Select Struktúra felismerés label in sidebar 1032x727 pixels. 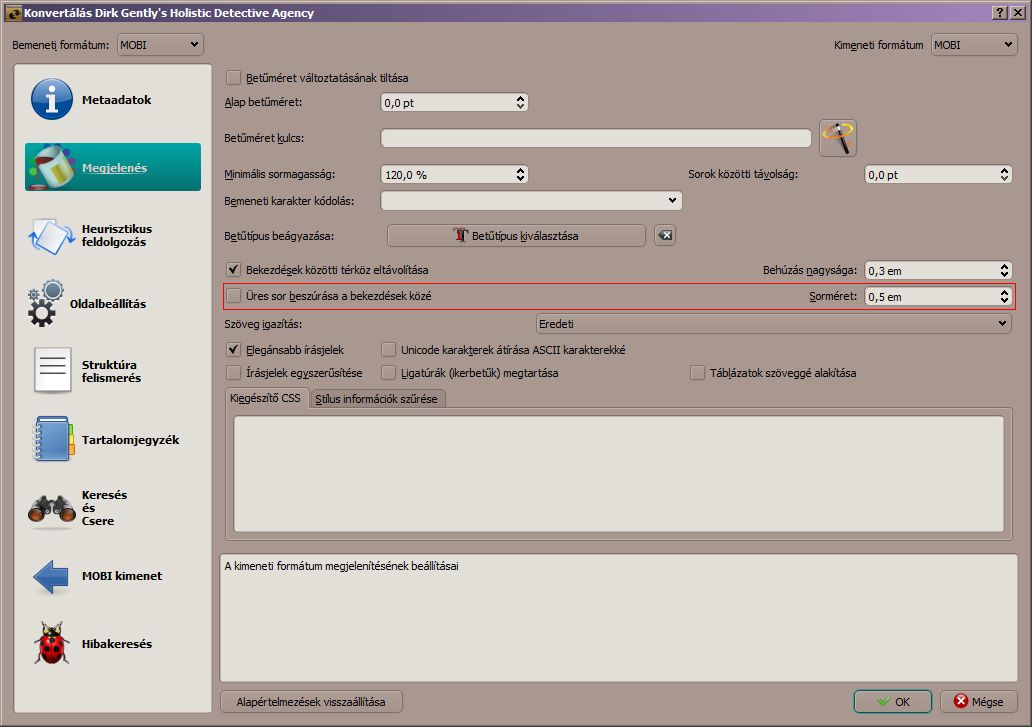coord(111,372)
